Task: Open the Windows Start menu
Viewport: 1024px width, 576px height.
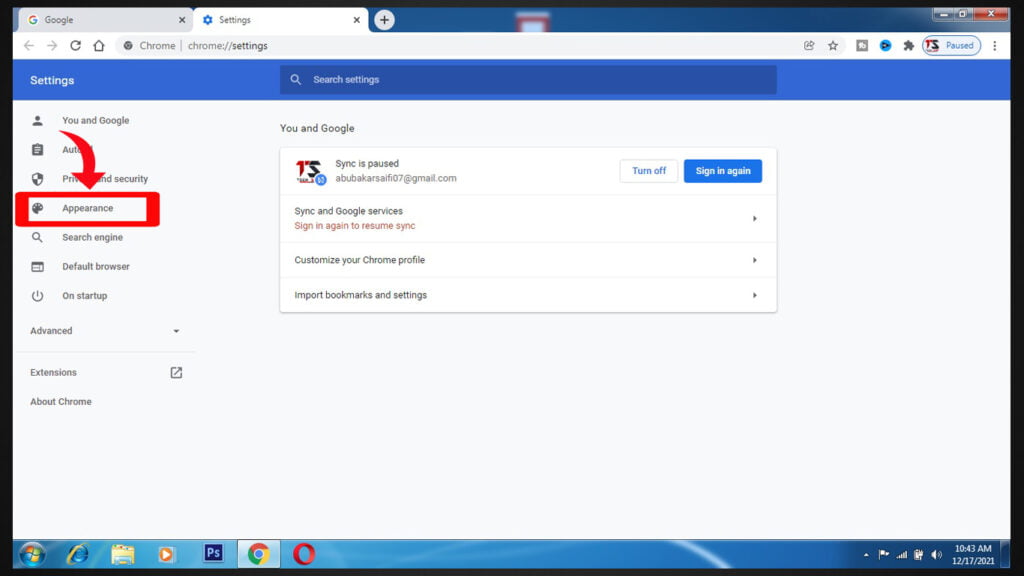Action: tap(32, 554)
